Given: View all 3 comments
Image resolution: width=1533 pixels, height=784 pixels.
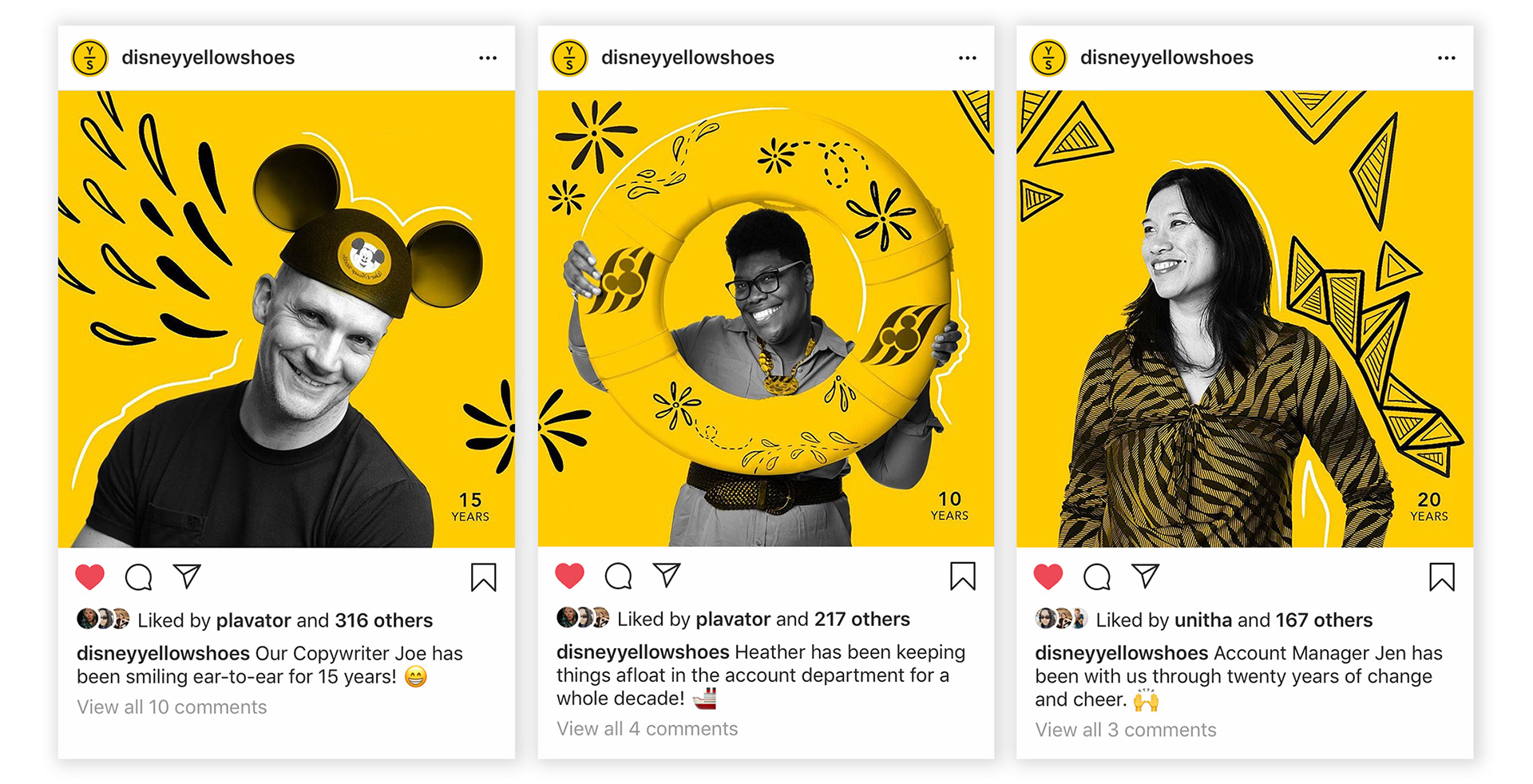Looking at the screenshot, I should coord(1126,730).
